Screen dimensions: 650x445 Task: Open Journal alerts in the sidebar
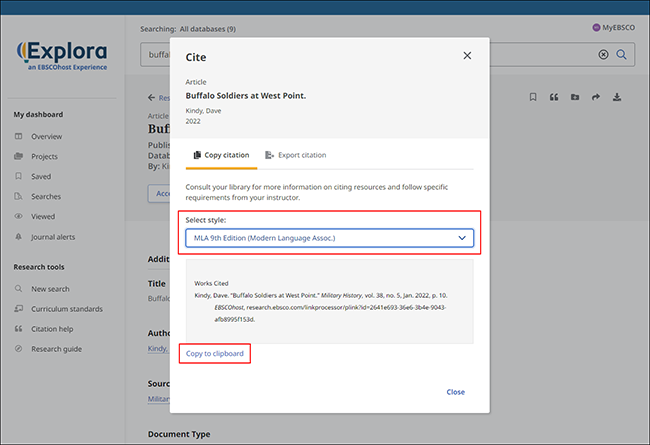click(53, 237)
